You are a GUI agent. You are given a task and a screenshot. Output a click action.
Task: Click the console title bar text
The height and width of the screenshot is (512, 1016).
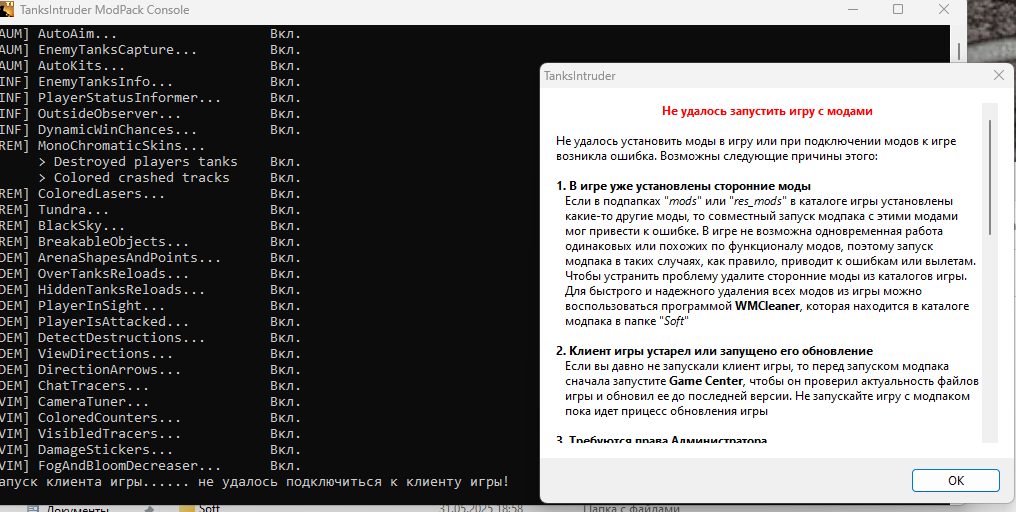tap(104, 10)
